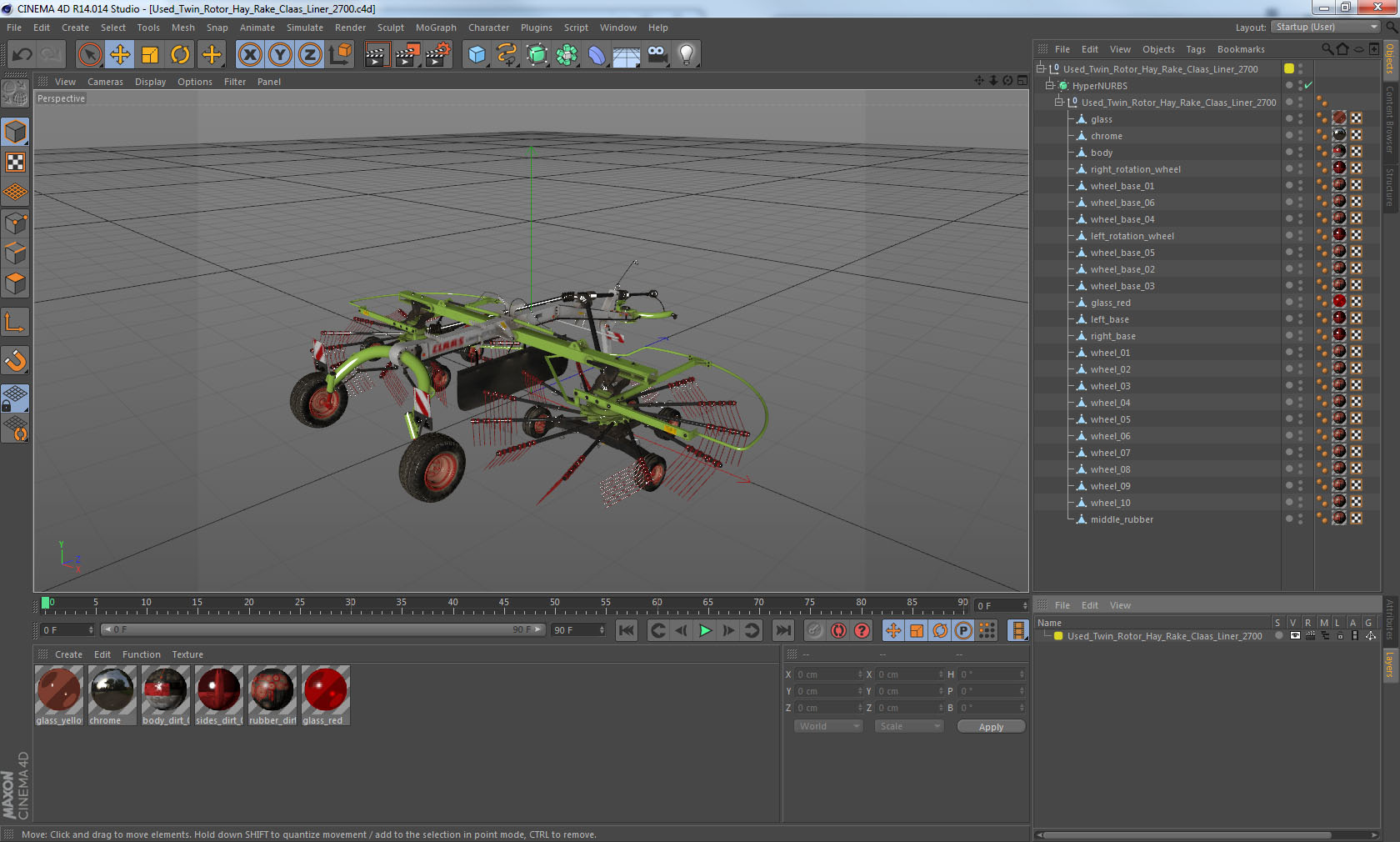
Task: Click the Enable Snap magnet icon
Action: 16,360
